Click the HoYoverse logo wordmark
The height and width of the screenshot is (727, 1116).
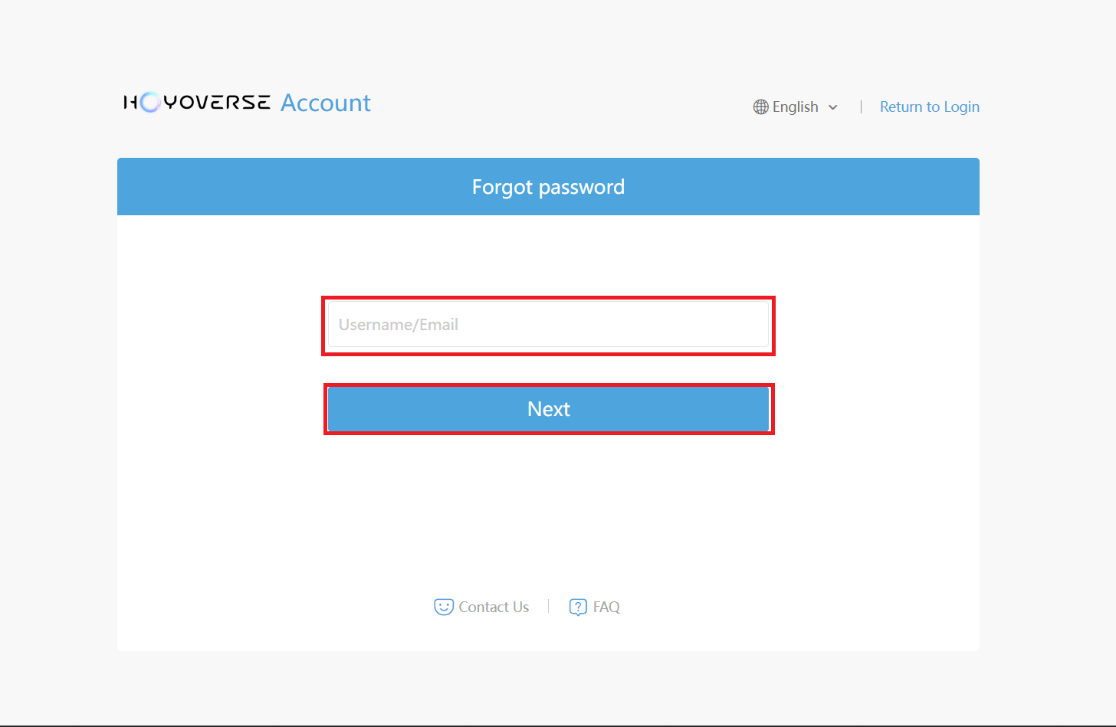tap(196, 103)
